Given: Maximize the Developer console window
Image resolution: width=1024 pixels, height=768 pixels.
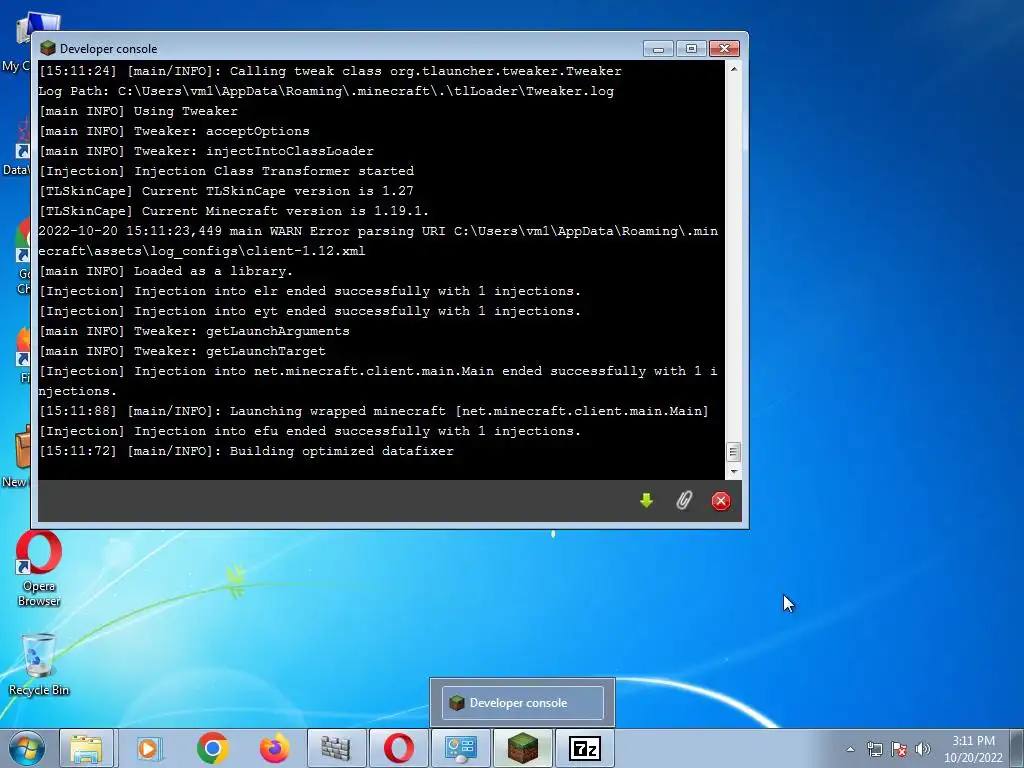Looking at the screenshot, I should [x=692, y=48].
